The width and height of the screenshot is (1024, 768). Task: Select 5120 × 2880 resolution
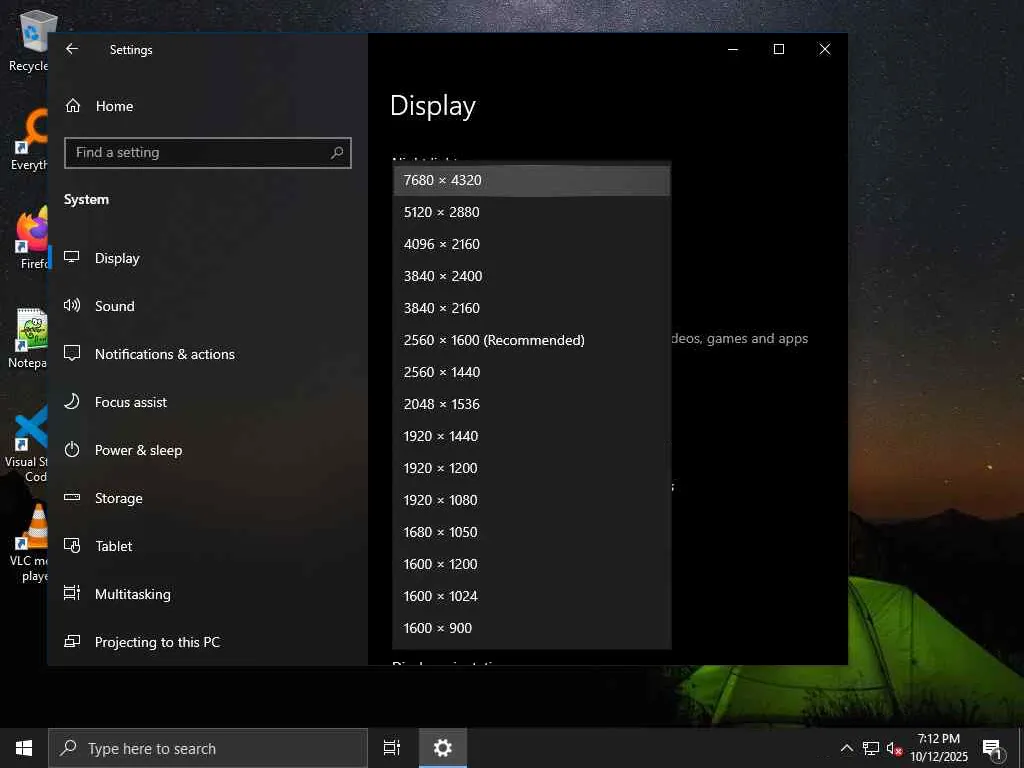(532, 212)
